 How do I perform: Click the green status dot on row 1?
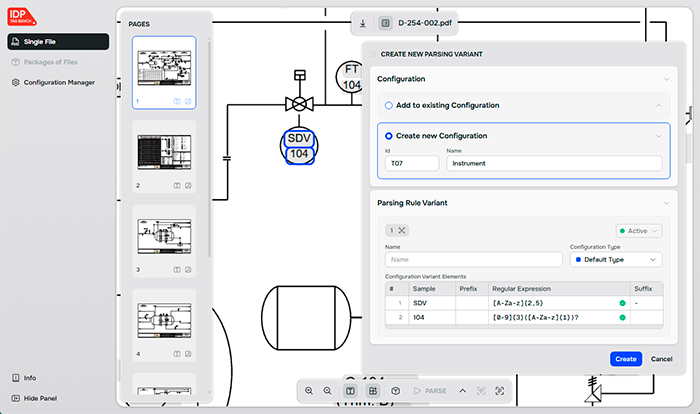tap(622, 303)
